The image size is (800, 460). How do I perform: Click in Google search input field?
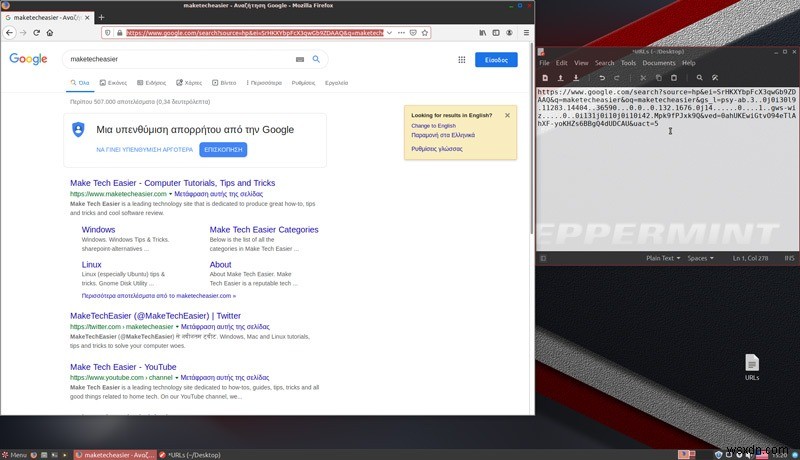[179, 59]
